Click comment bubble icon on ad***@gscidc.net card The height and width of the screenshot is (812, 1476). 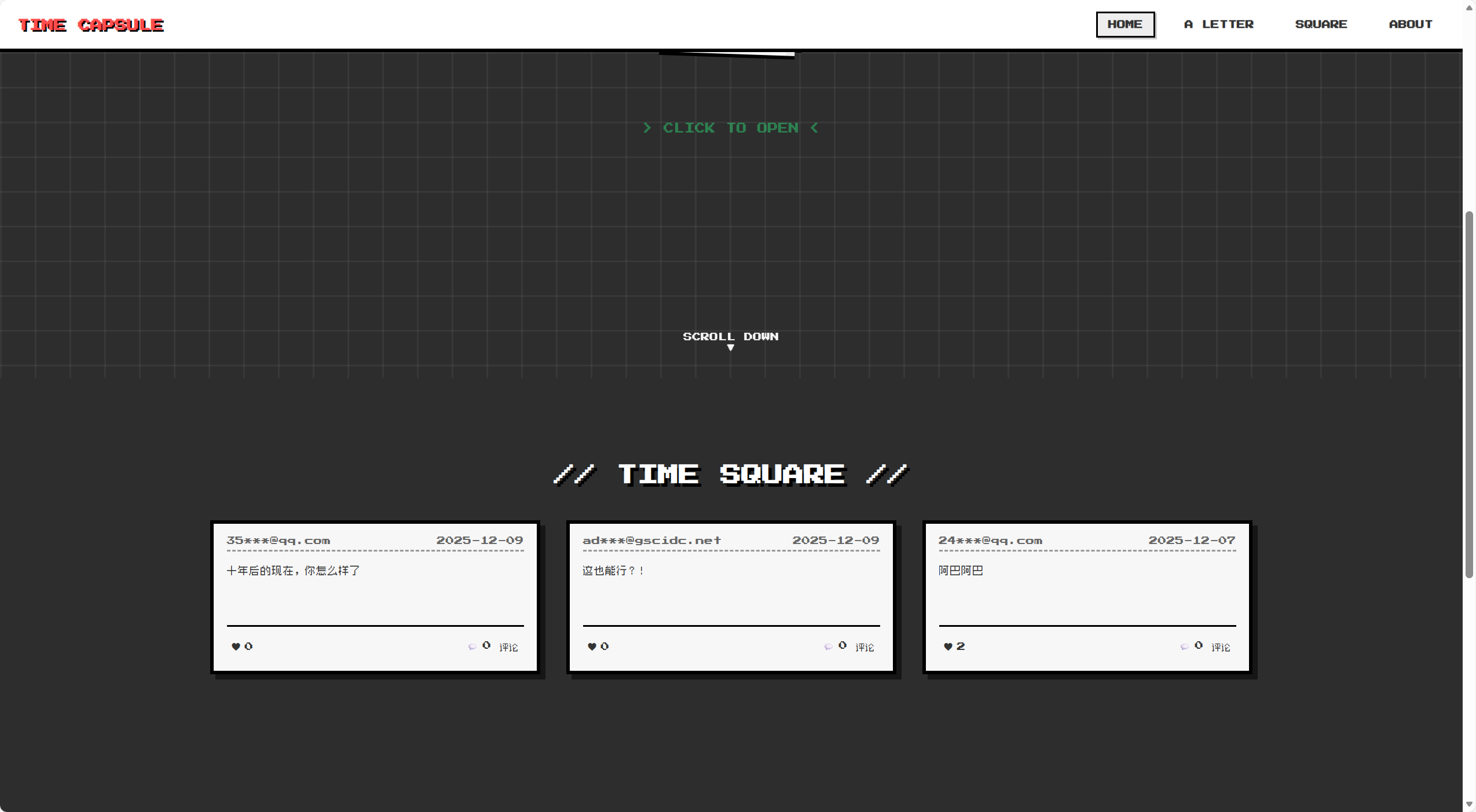[829, 646]
